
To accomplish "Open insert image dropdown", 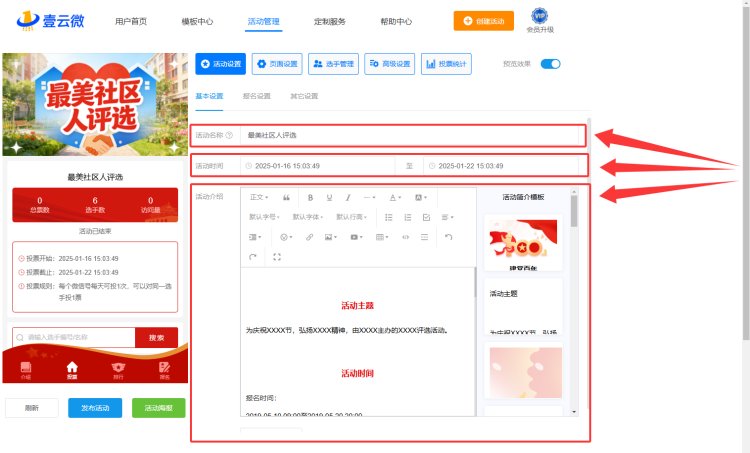I will 331,237.
